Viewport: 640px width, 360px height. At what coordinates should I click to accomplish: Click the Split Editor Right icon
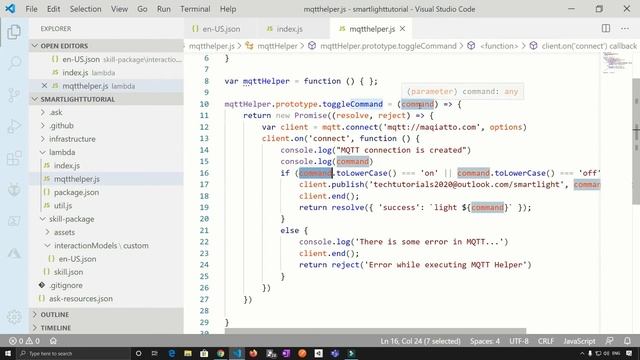606,28
